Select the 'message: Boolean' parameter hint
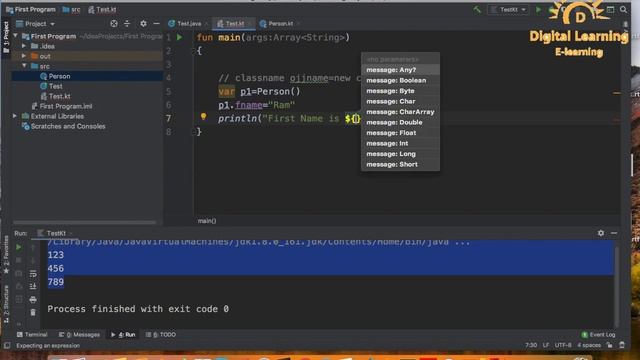 (400, 80)
